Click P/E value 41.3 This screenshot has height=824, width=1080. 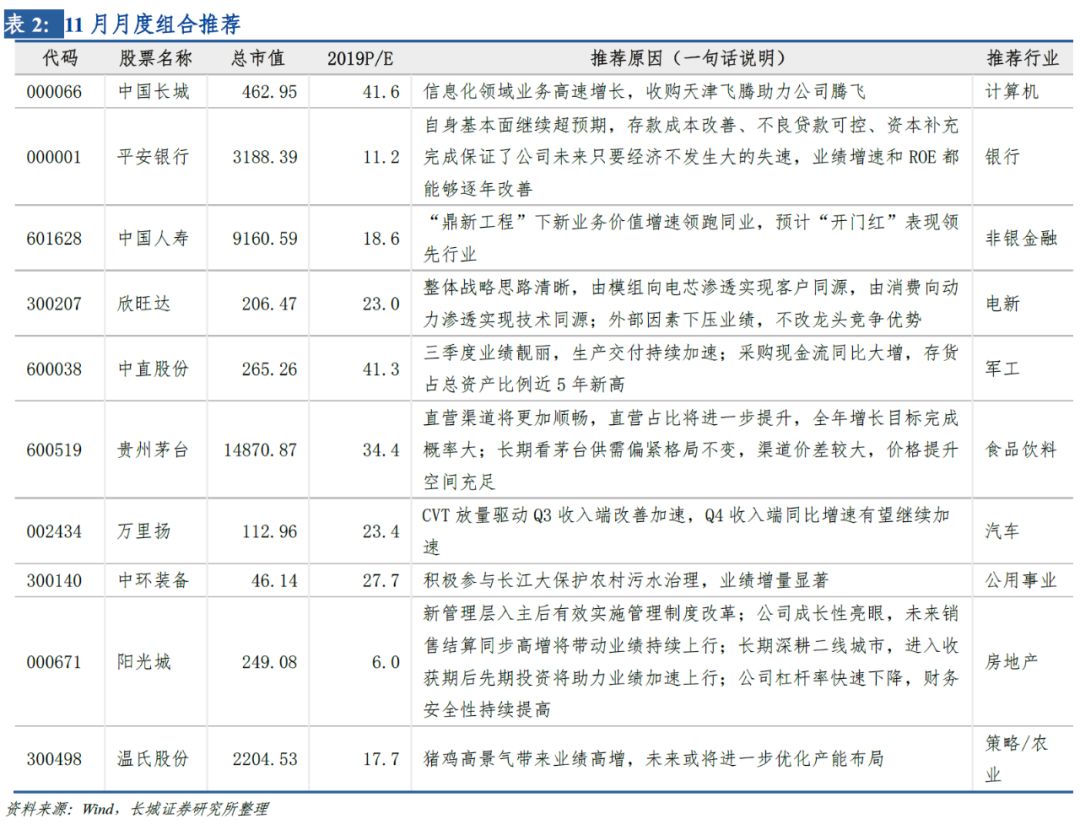pyautogui.click(x=381, y=369)
